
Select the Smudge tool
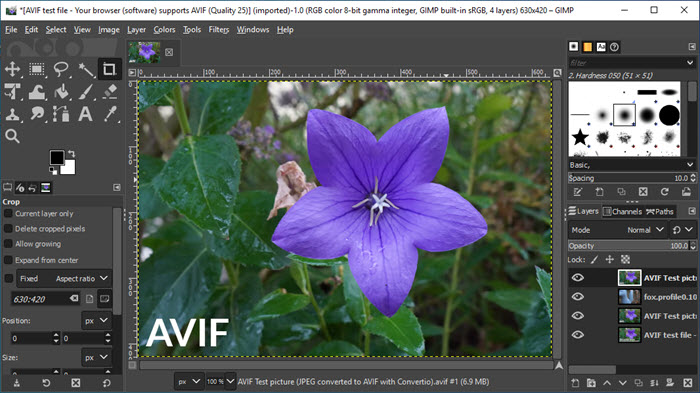pyautogui.click(x=37, y=114)
